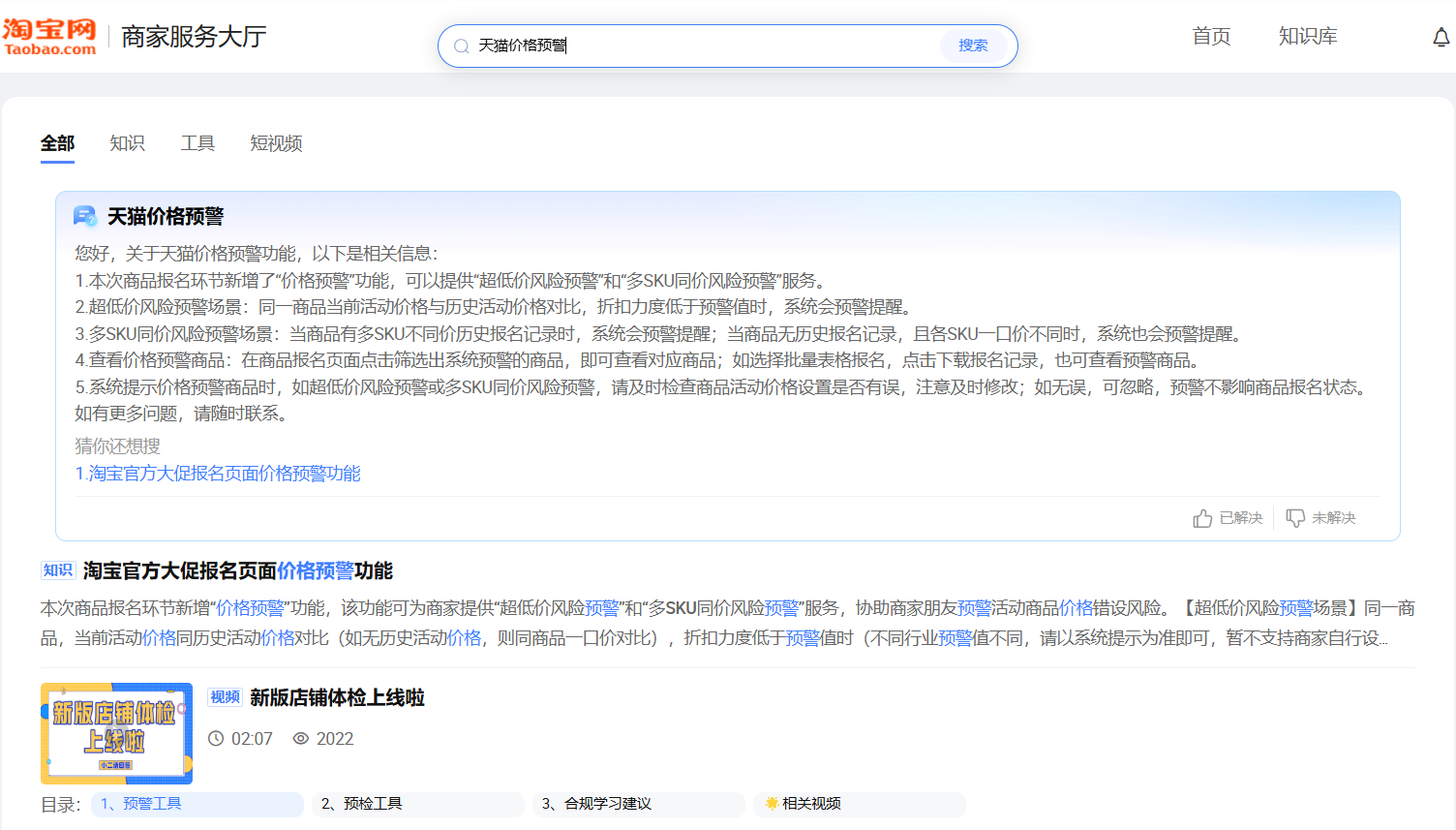Select the 全部 tab

tap(57, 143)
